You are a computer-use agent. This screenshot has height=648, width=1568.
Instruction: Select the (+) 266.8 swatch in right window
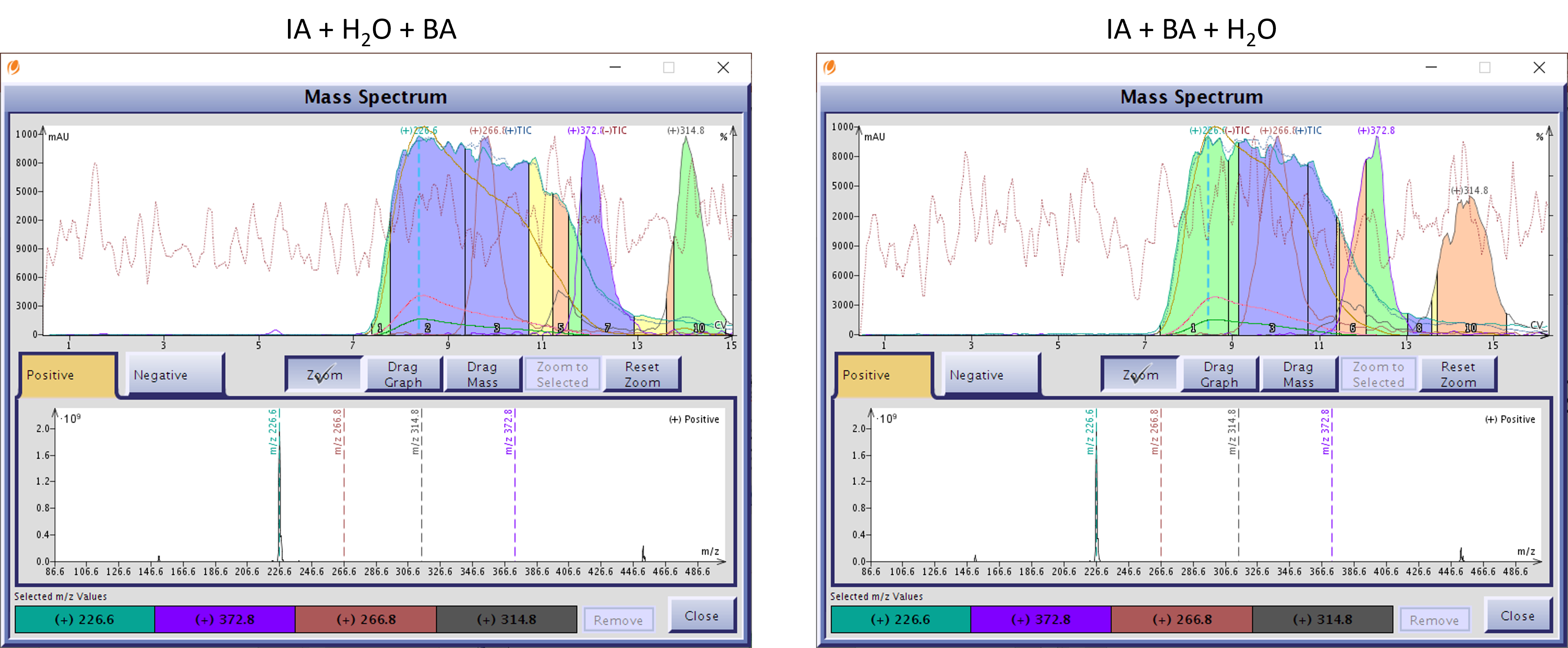tap(1182, 620)
